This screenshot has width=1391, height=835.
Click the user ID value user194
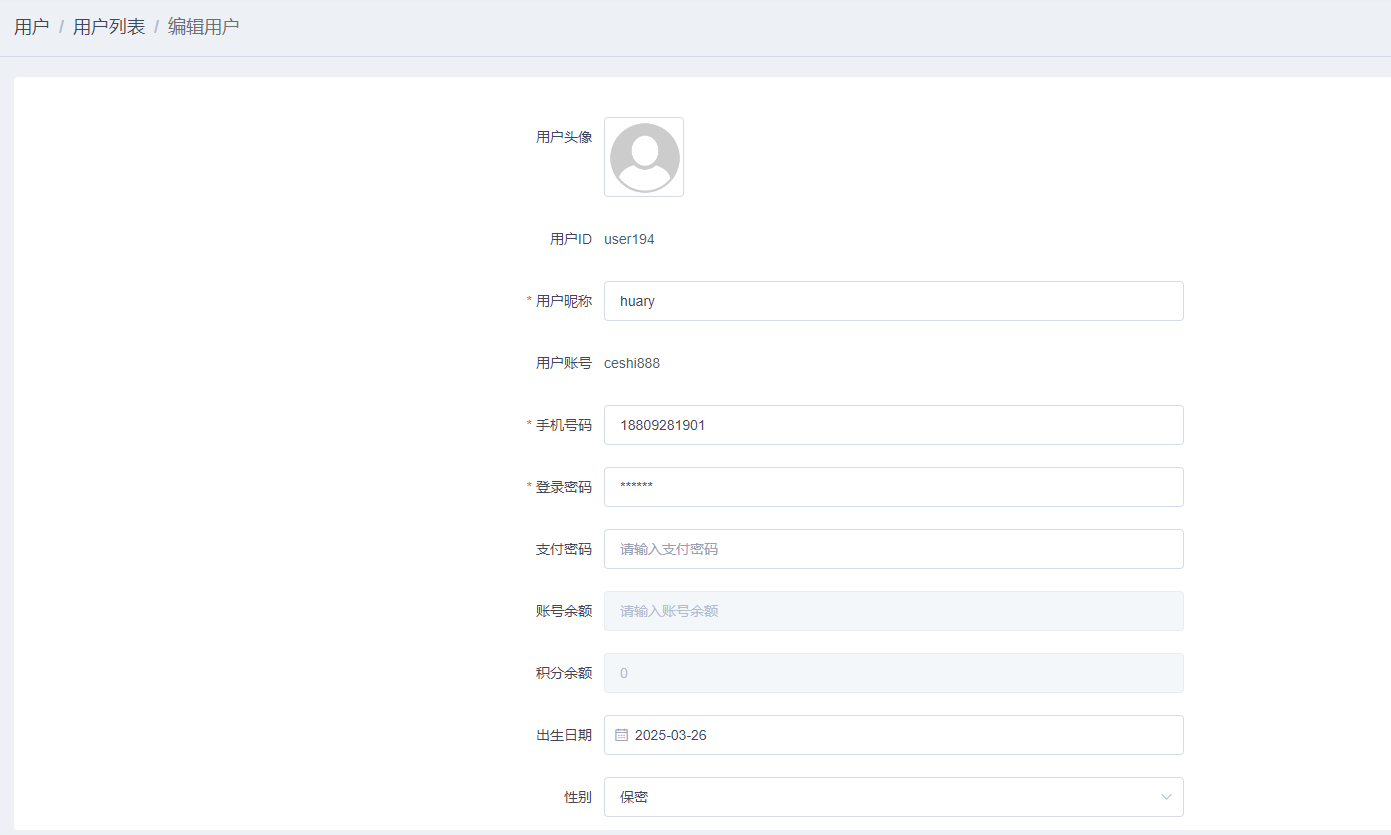coord(629,239)
